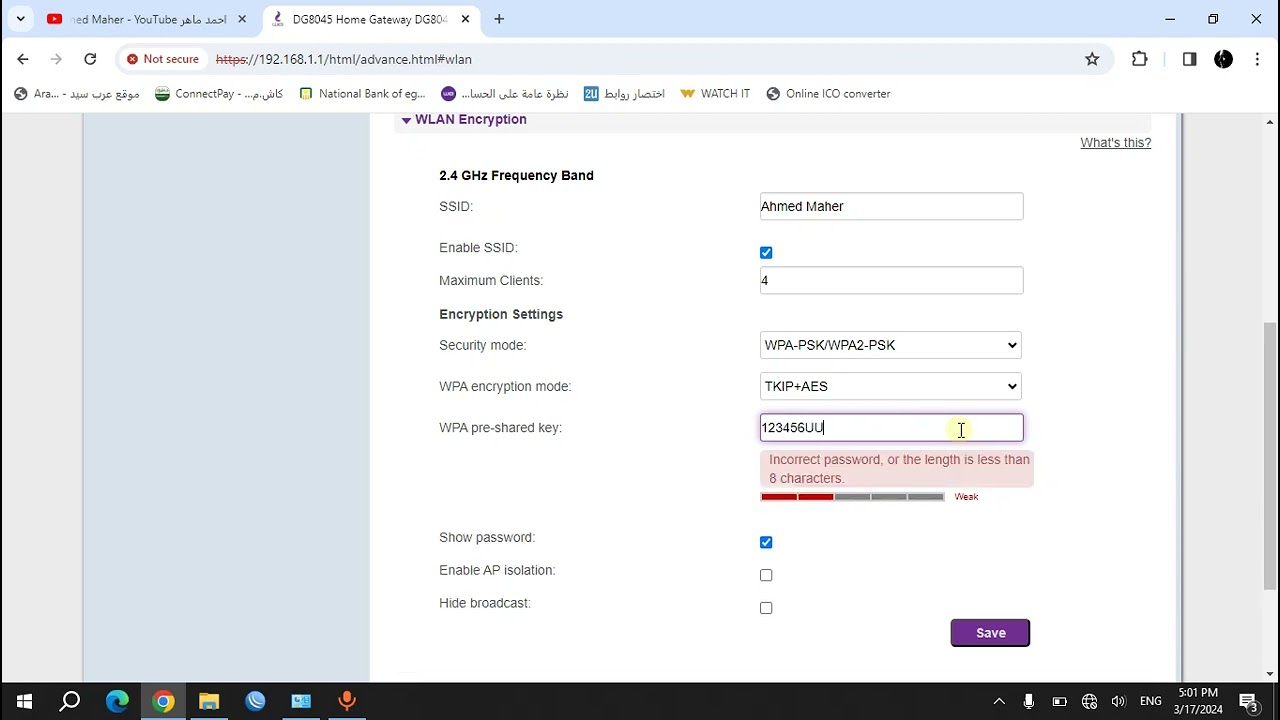This screenshot has width=1280, height=720.
Task: Click the password strength meter bar
Action: point(852,497)
